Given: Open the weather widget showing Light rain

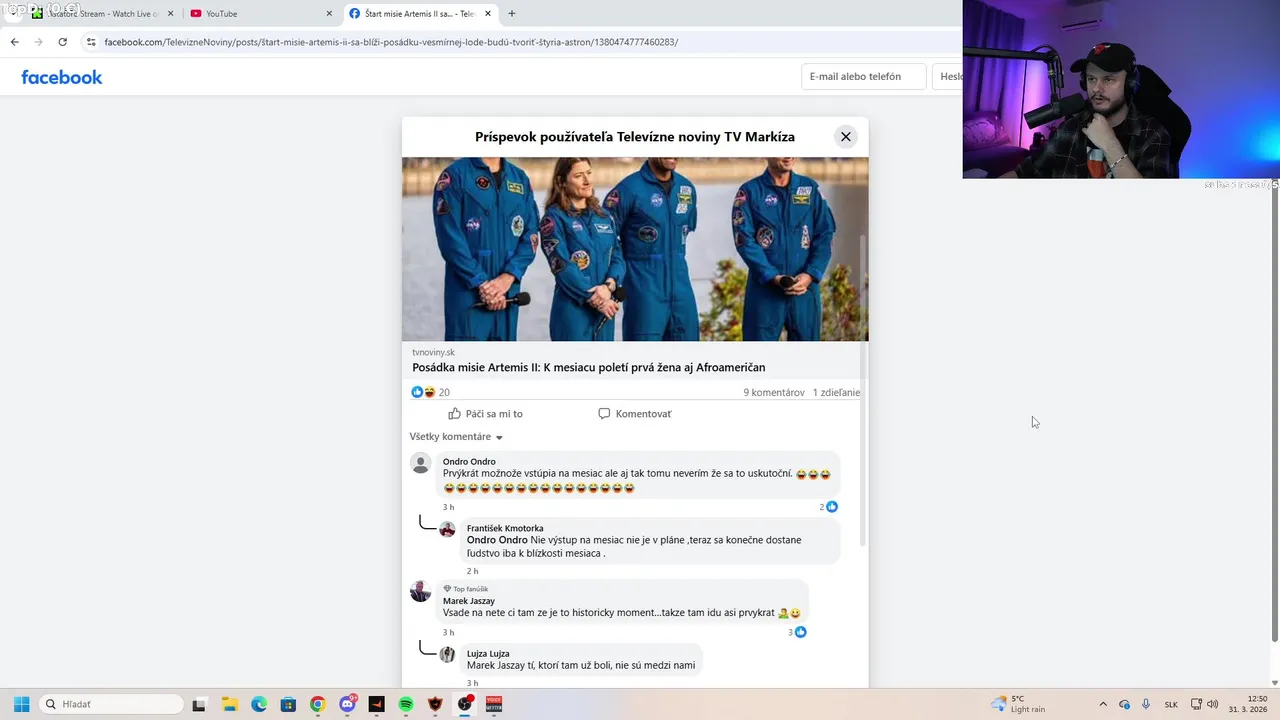Looking at the screenshot, I should (1019, 704).
